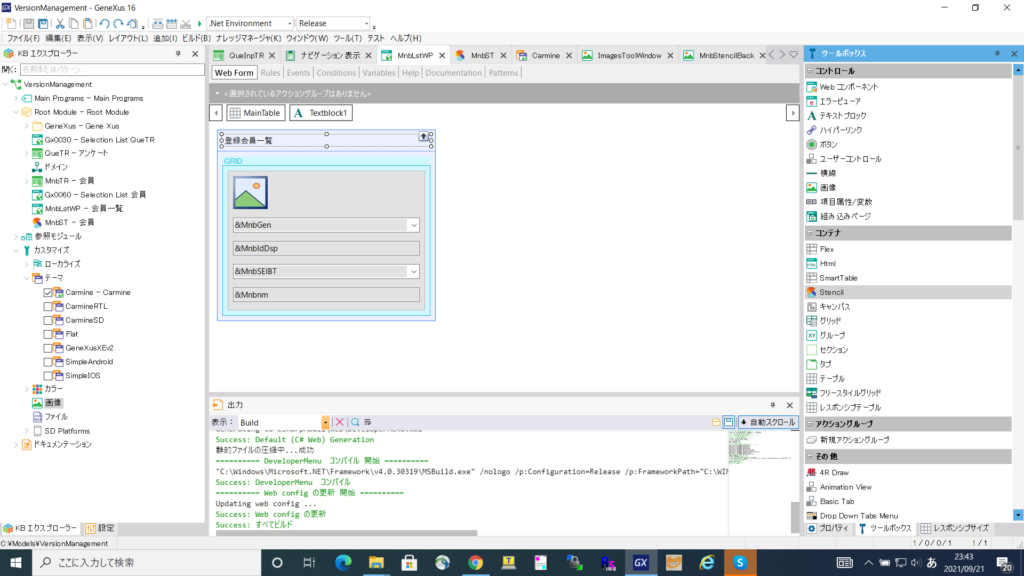Click the Paste toolbar icon

[88, 24]
